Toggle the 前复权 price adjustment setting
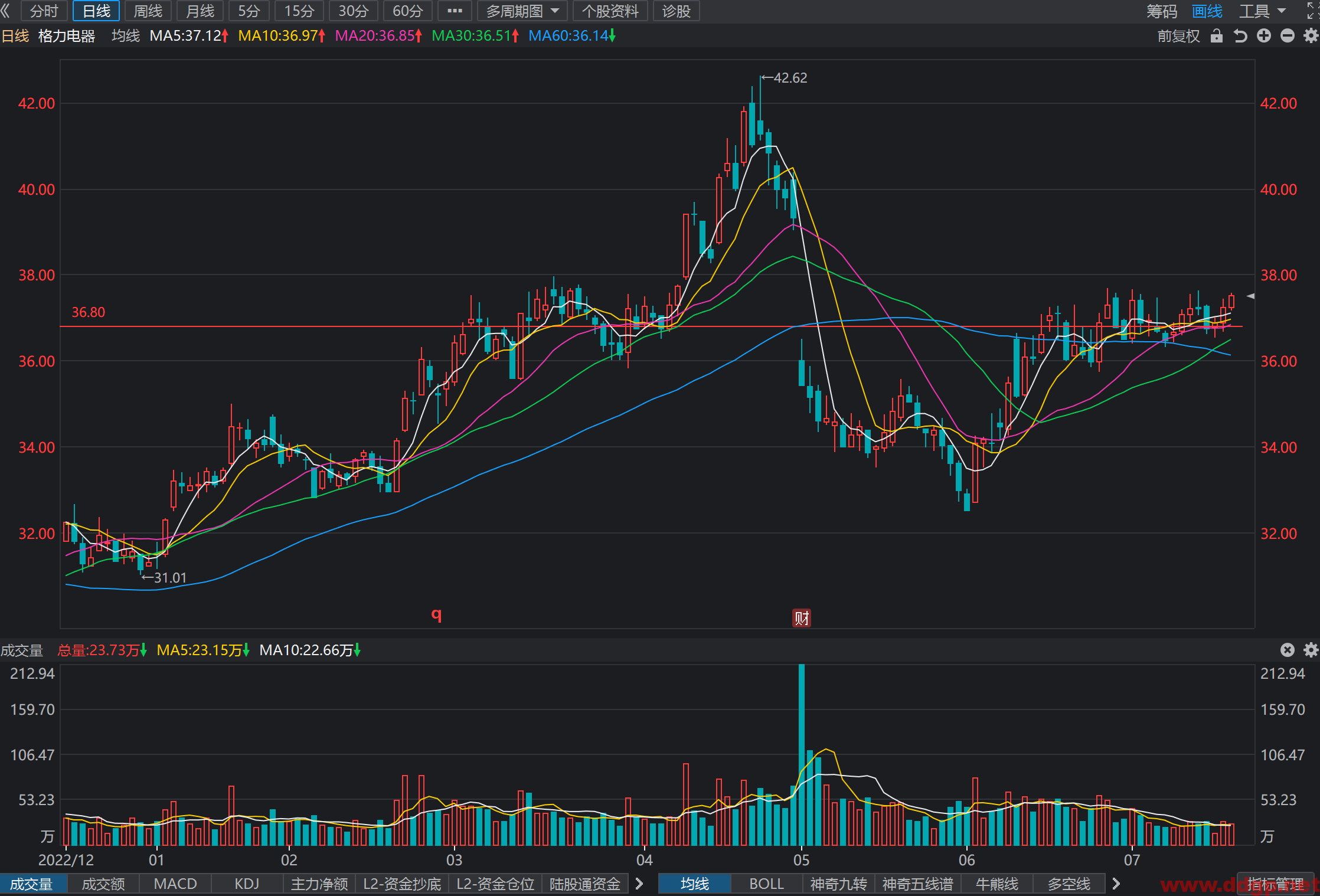 [x=1178, y=36]
